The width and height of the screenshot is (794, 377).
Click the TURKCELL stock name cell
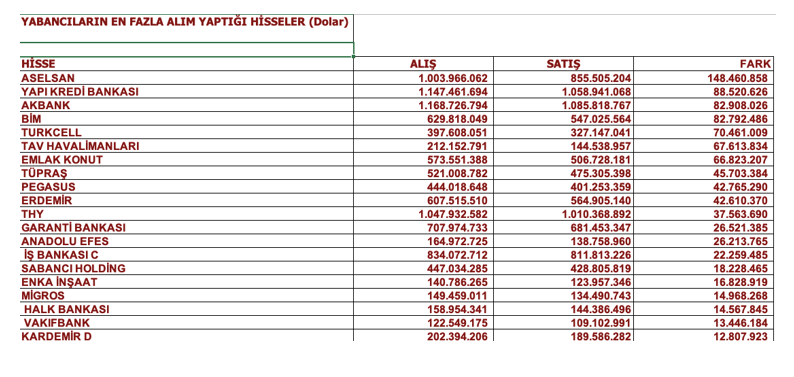point(186,133)
